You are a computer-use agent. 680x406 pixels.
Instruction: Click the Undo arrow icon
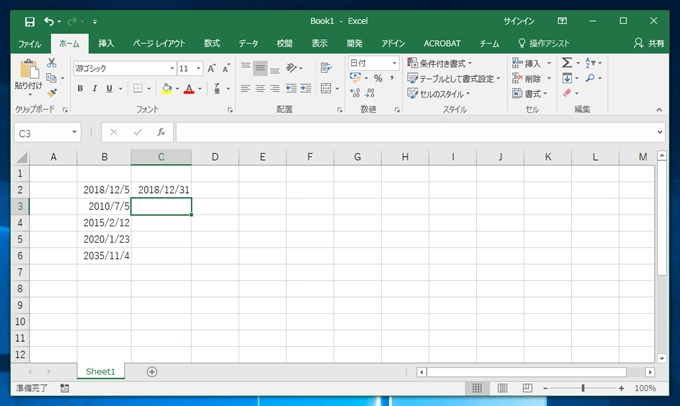click(49, 21)
